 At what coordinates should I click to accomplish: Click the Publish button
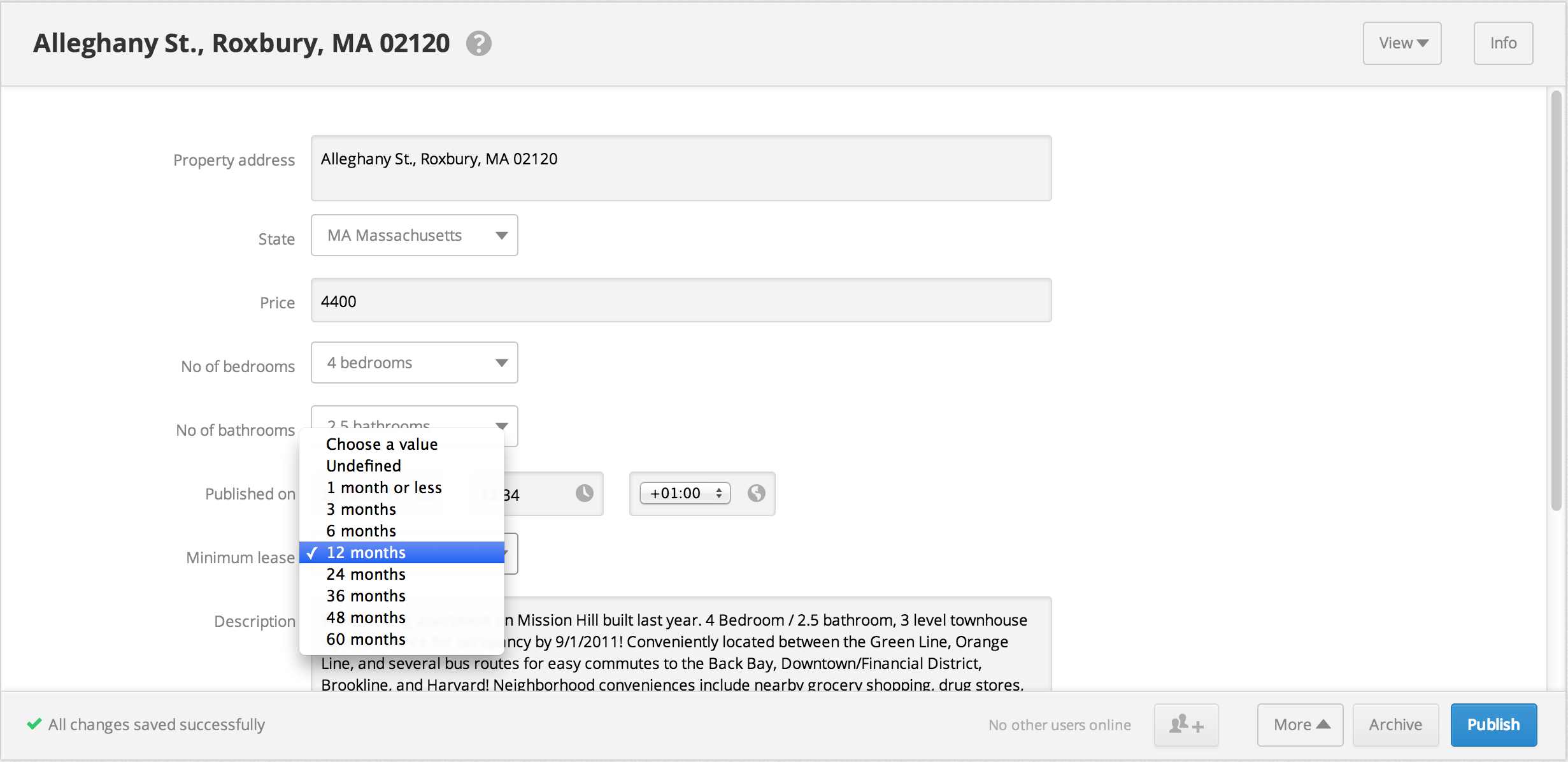[x=1493, y=724]
